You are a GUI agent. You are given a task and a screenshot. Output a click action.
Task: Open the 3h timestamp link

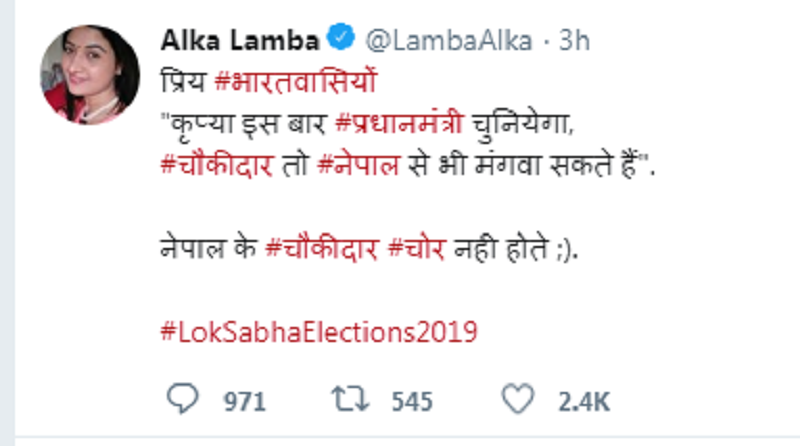[x=573, y=41]
